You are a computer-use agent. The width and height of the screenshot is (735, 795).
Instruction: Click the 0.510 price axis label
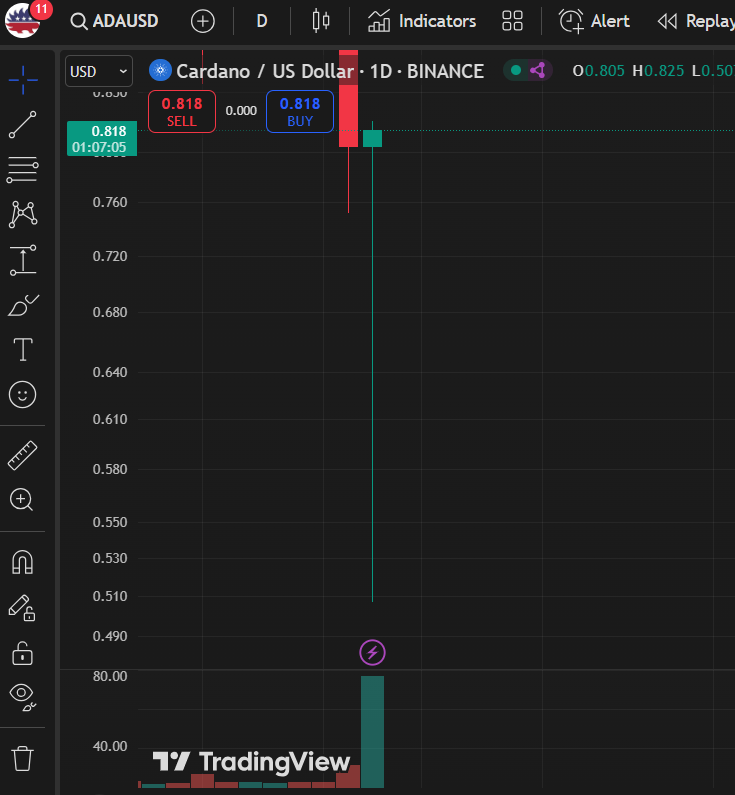(110, 596)
